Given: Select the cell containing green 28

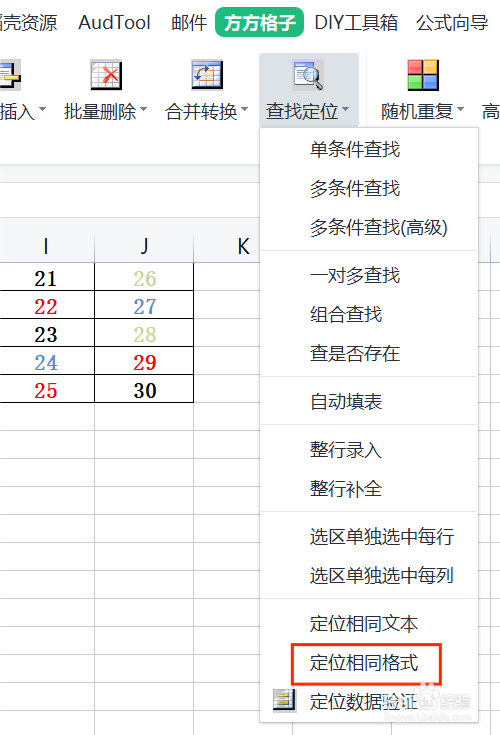Looking at the screenshot, I should click(144, 333).
